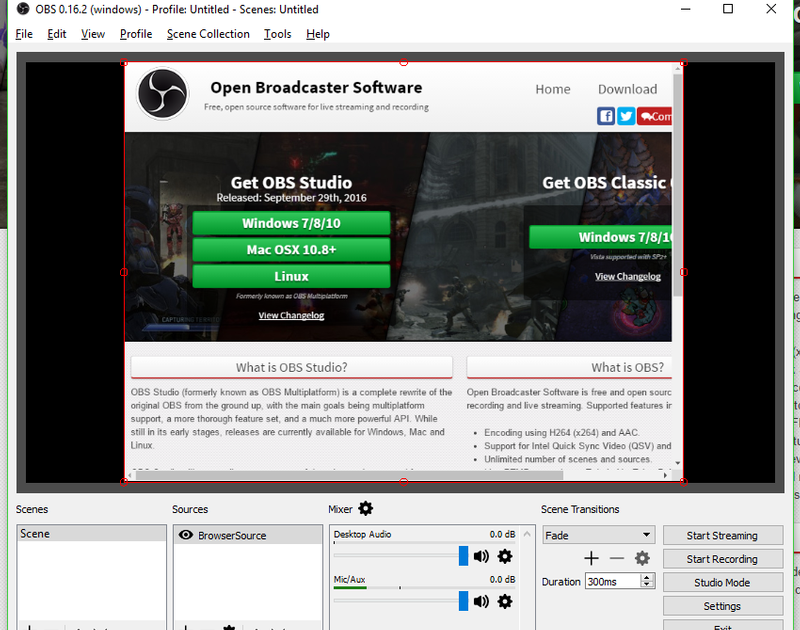Viewport: 800px width, 630px height.
Task: Click the red Community chat button
Action: (655, 116)
